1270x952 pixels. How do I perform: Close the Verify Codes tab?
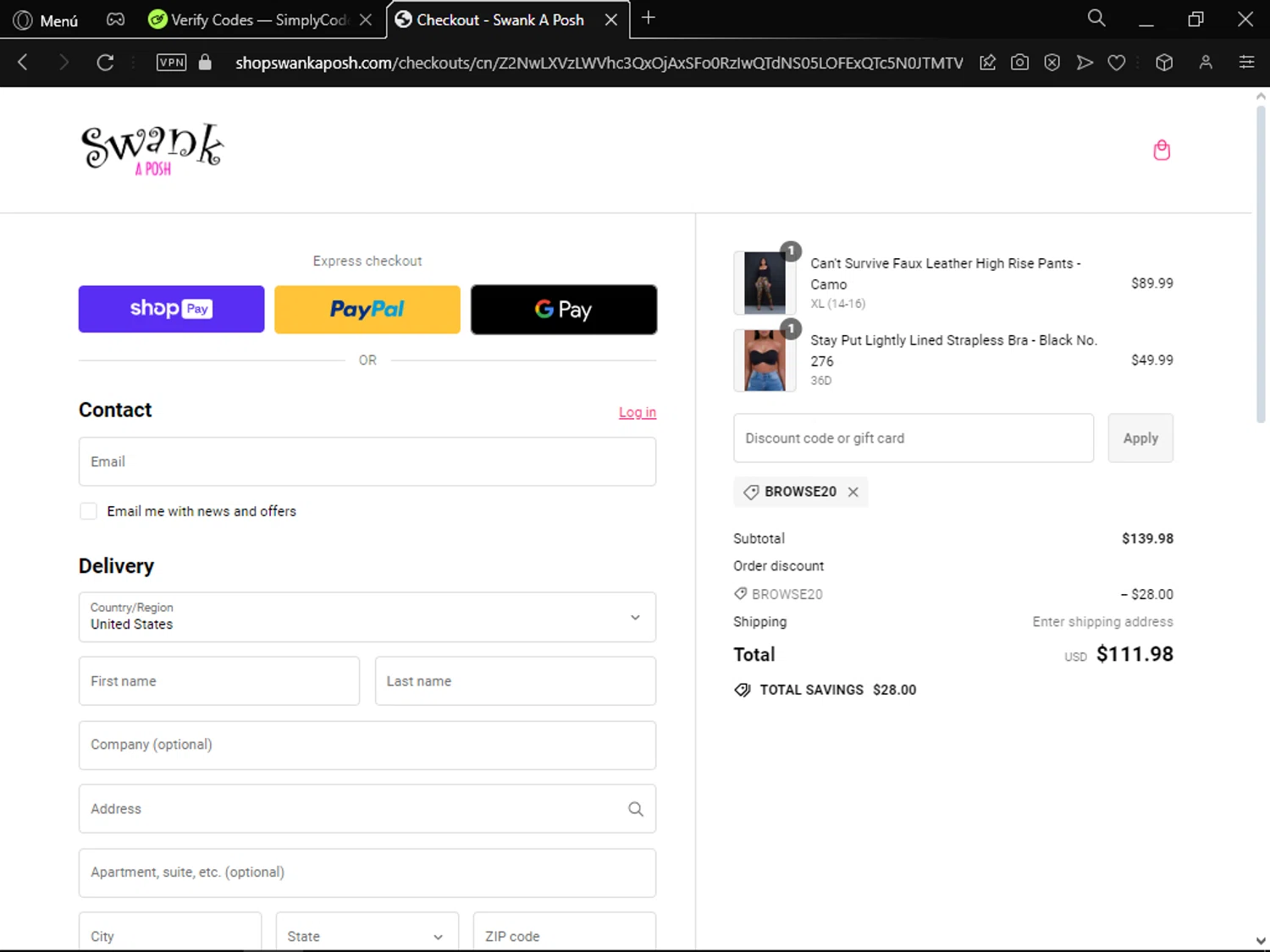[366, 19]
